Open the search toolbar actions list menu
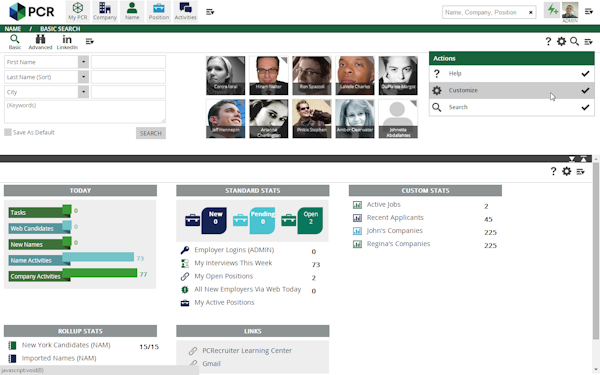Screen dimensions: 600x375 point(589,42)
